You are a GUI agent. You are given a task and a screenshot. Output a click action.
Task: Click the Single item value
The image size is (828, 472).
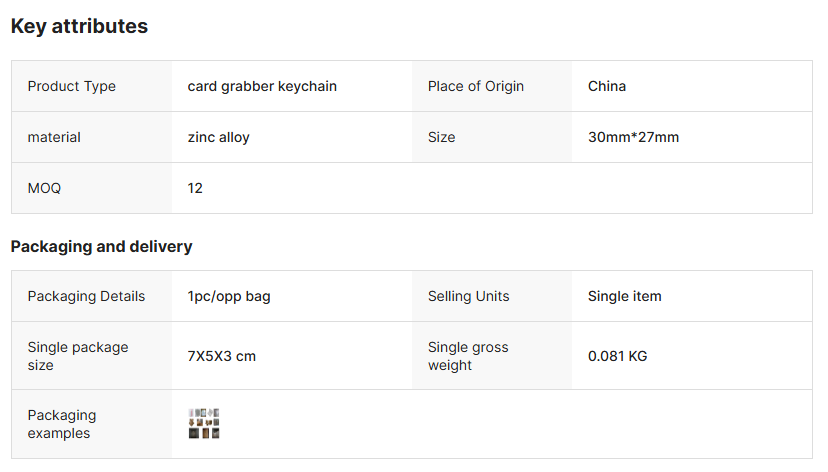click(624, 296)
